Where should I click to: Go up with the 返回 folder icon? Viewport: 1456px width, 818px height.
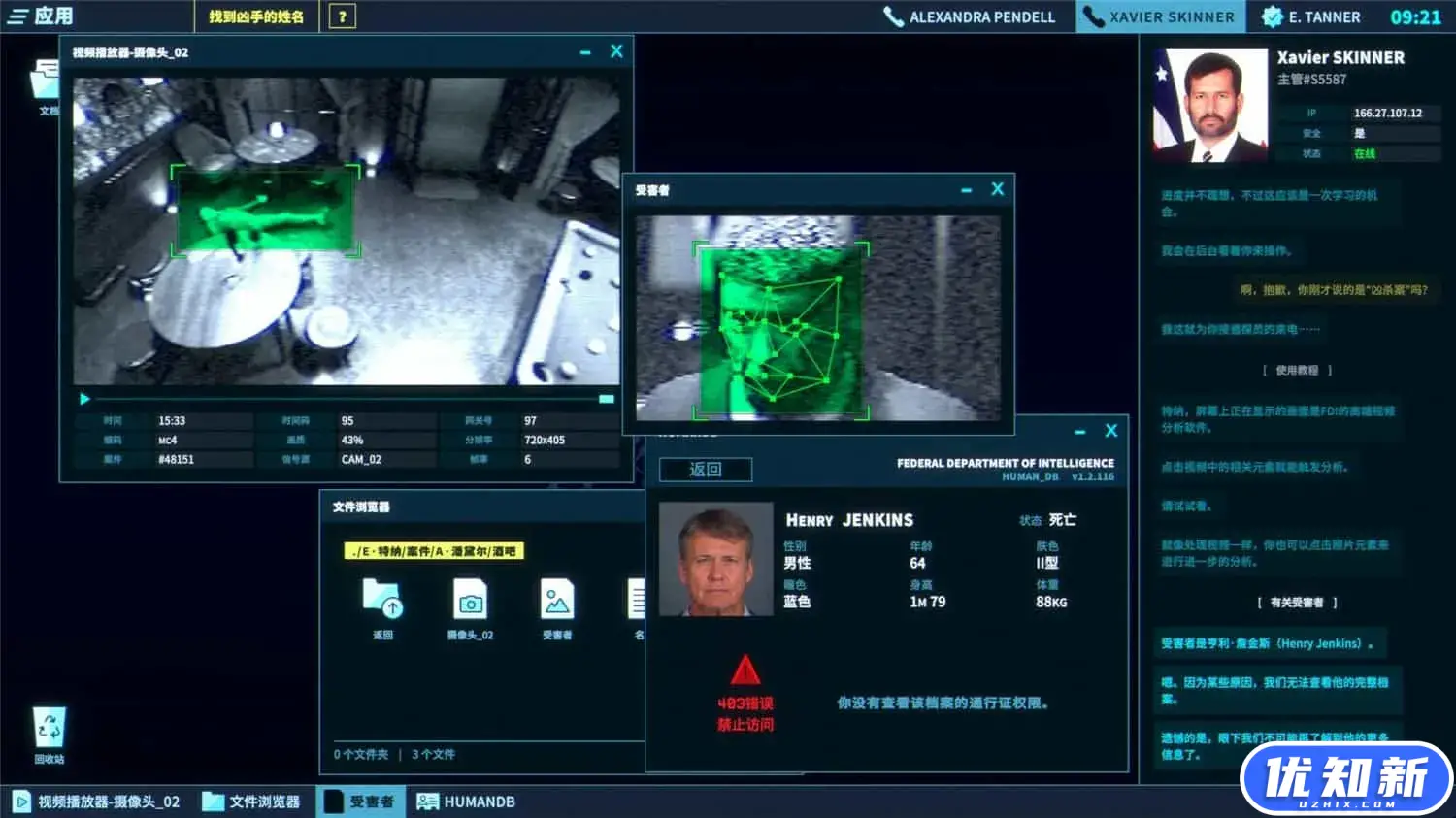tap(382, 607)
